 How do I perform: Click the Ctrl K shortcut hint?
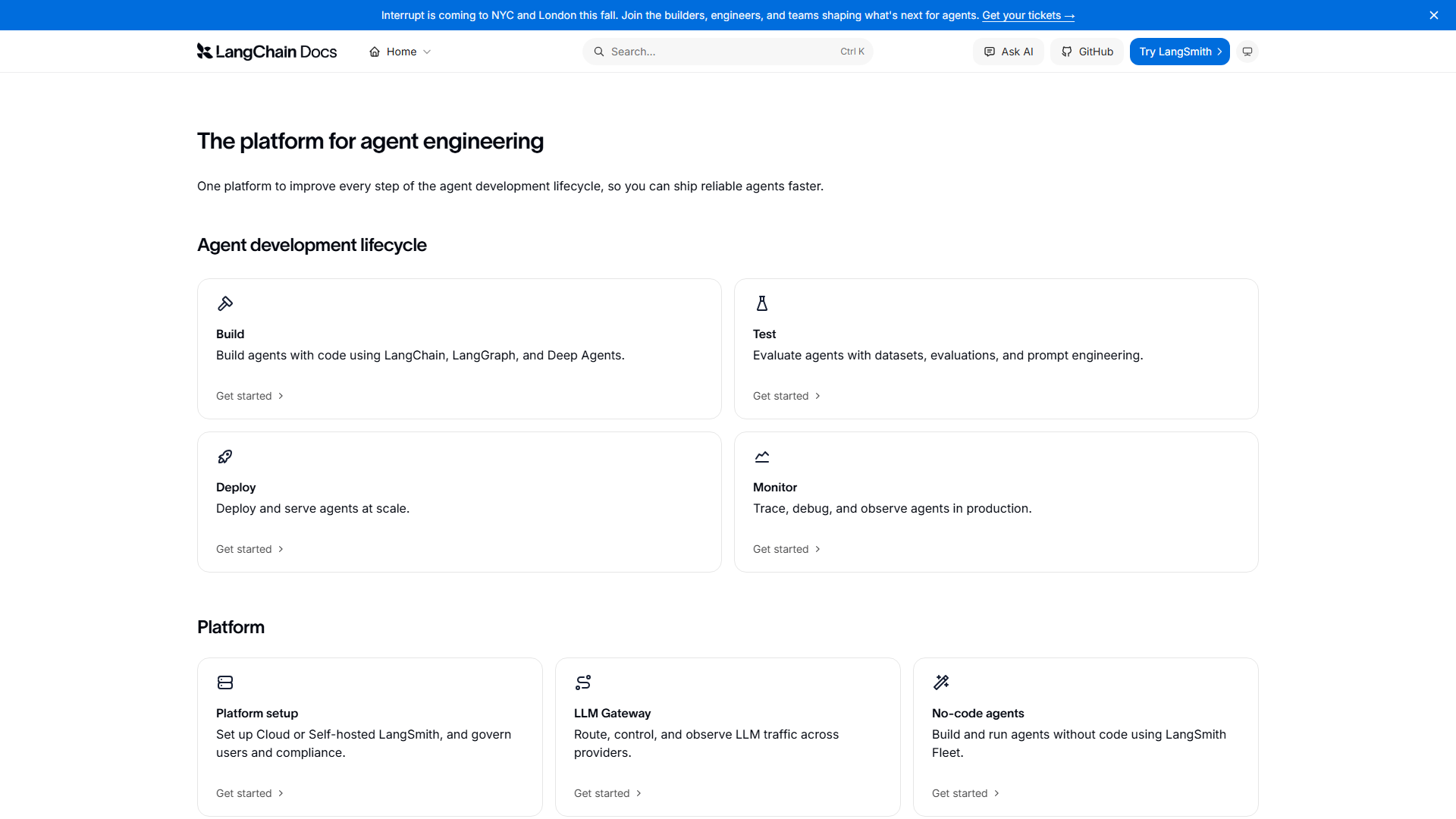852,52
